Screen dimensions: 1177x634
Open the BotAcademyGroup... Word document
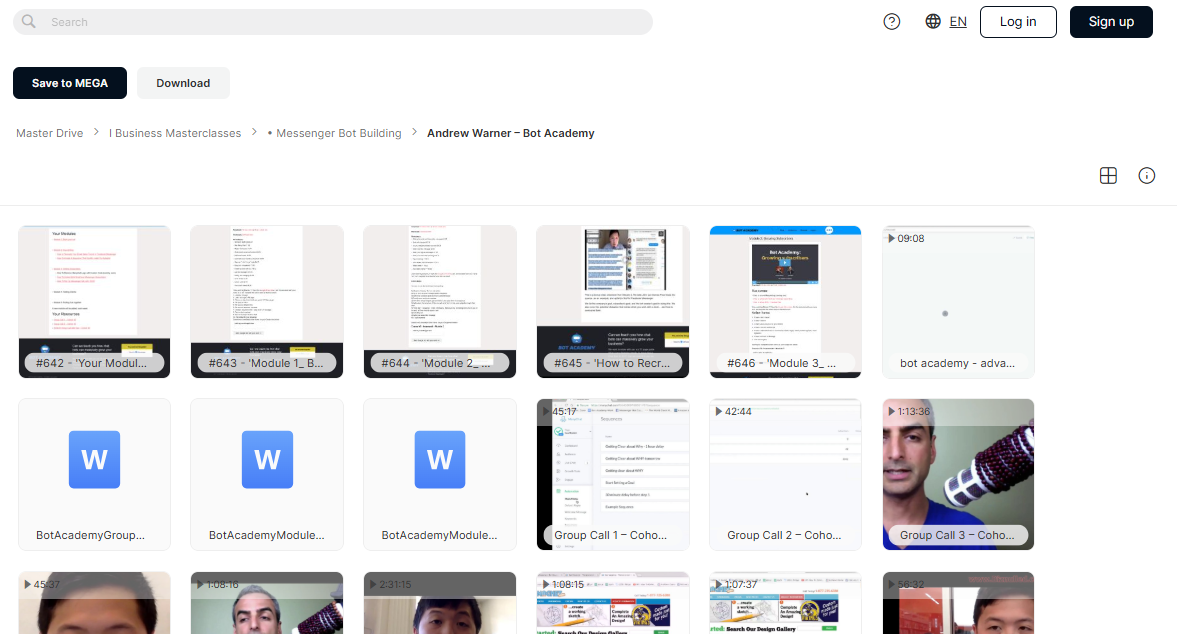pos(95,474)
